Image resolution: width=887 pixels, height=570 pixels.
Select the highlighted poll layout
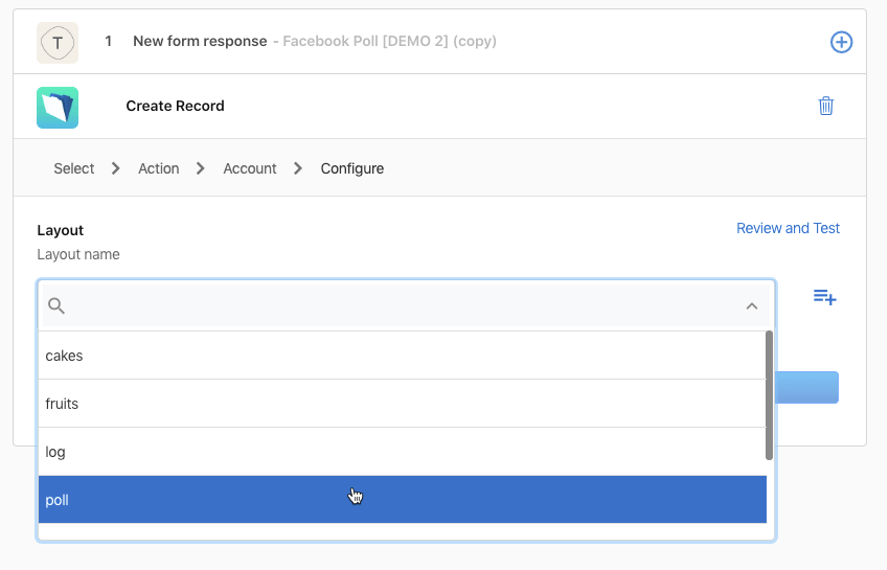[x=402, y=499]
